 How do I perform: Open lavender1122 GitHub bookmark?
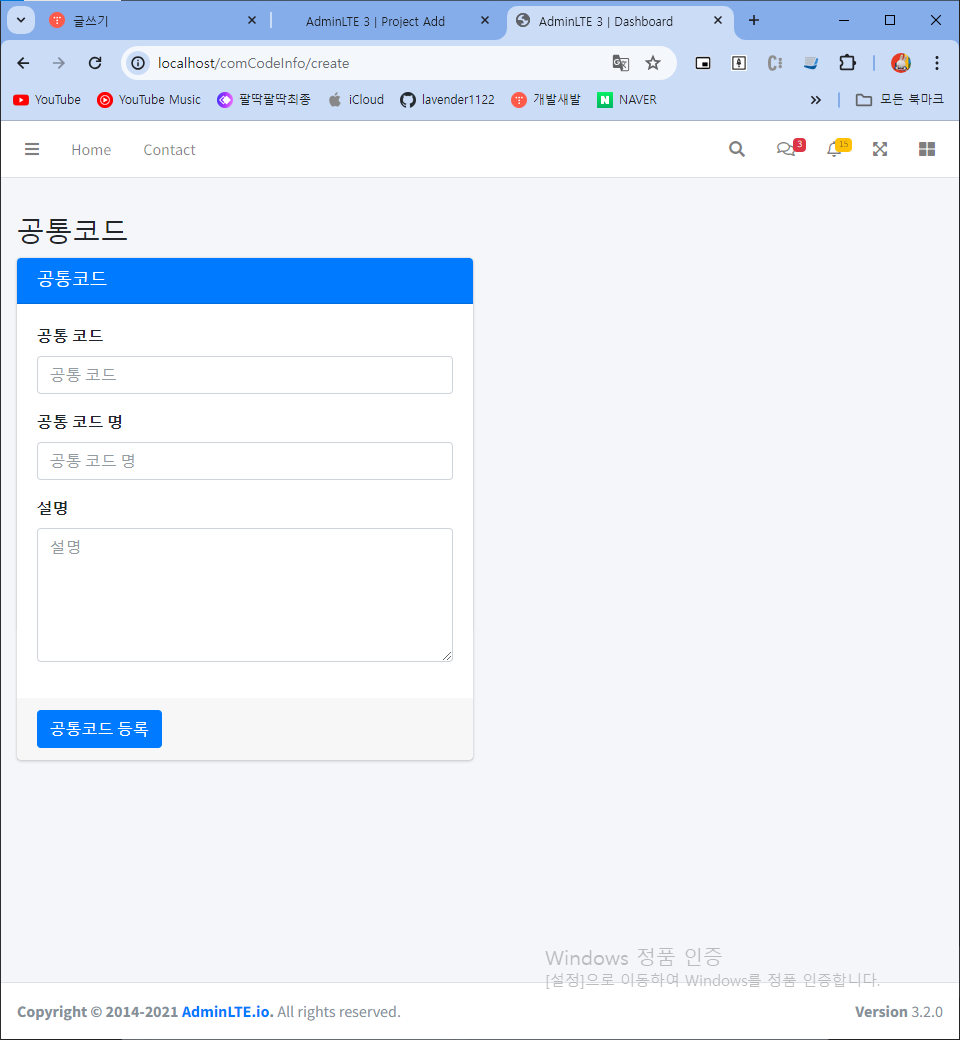(447, 99)
